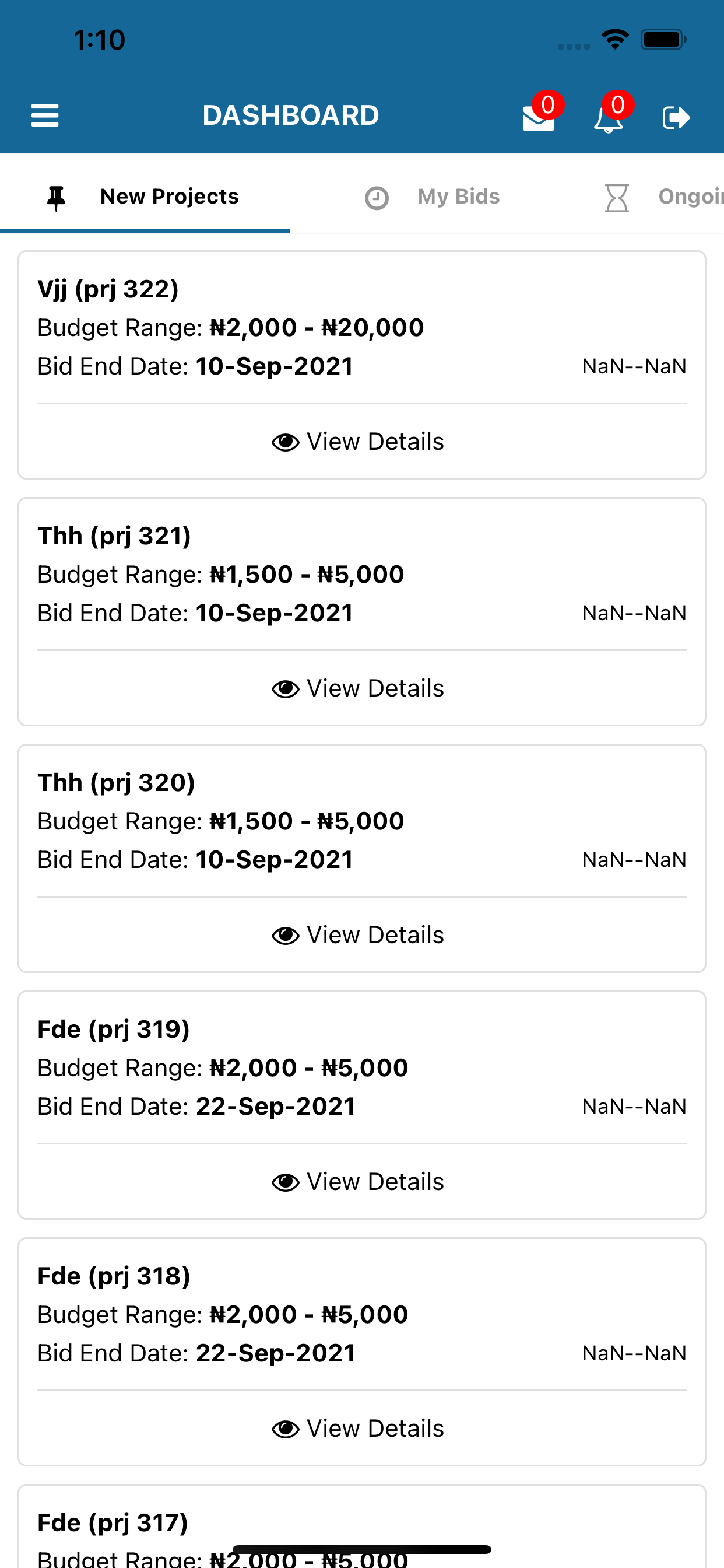This screenshot has height=1568, width=724.
Task: Tap the DASHBOARD header title
Action: (291, 116)
